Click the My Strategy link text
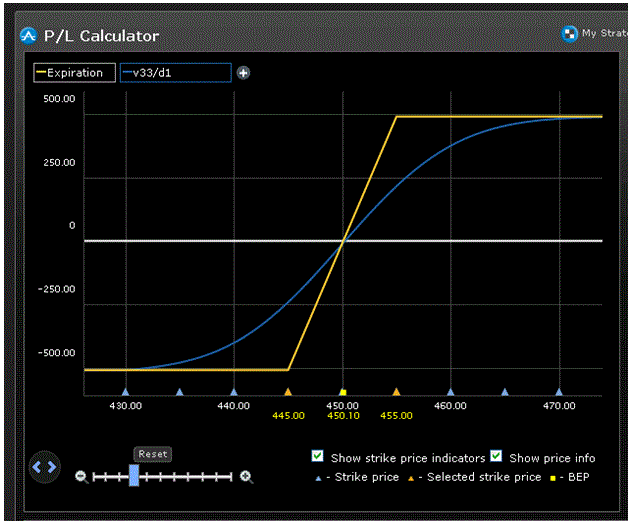632x523 pixels. pyautogui.click(x=602, y=33)
